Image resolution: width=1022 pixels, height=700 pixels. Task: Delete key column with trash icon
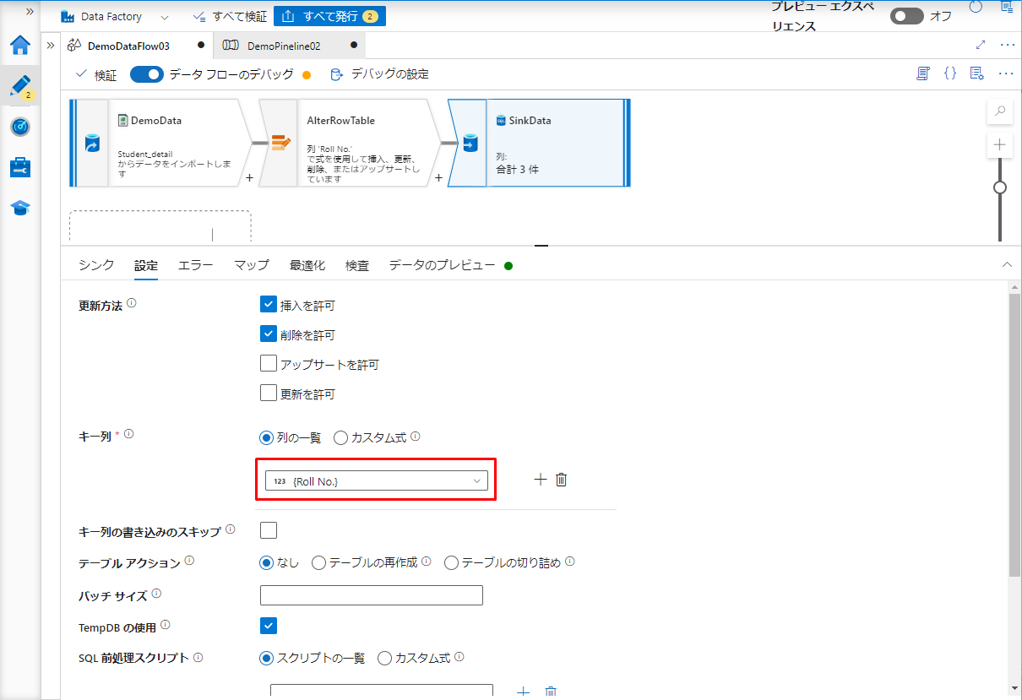[561, 480]
